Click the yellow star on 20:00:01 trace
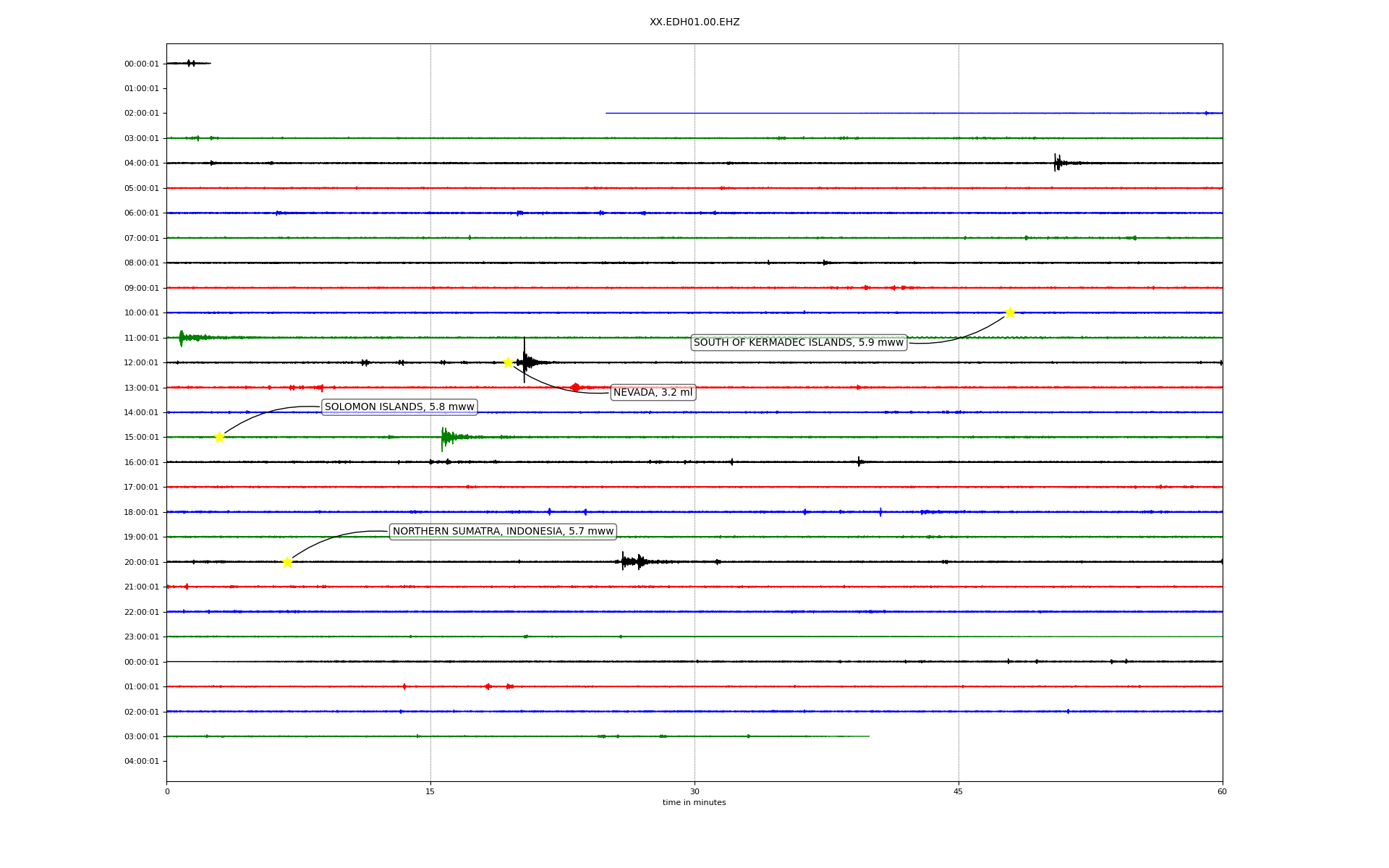1389x868 pixels. point(287,562)
